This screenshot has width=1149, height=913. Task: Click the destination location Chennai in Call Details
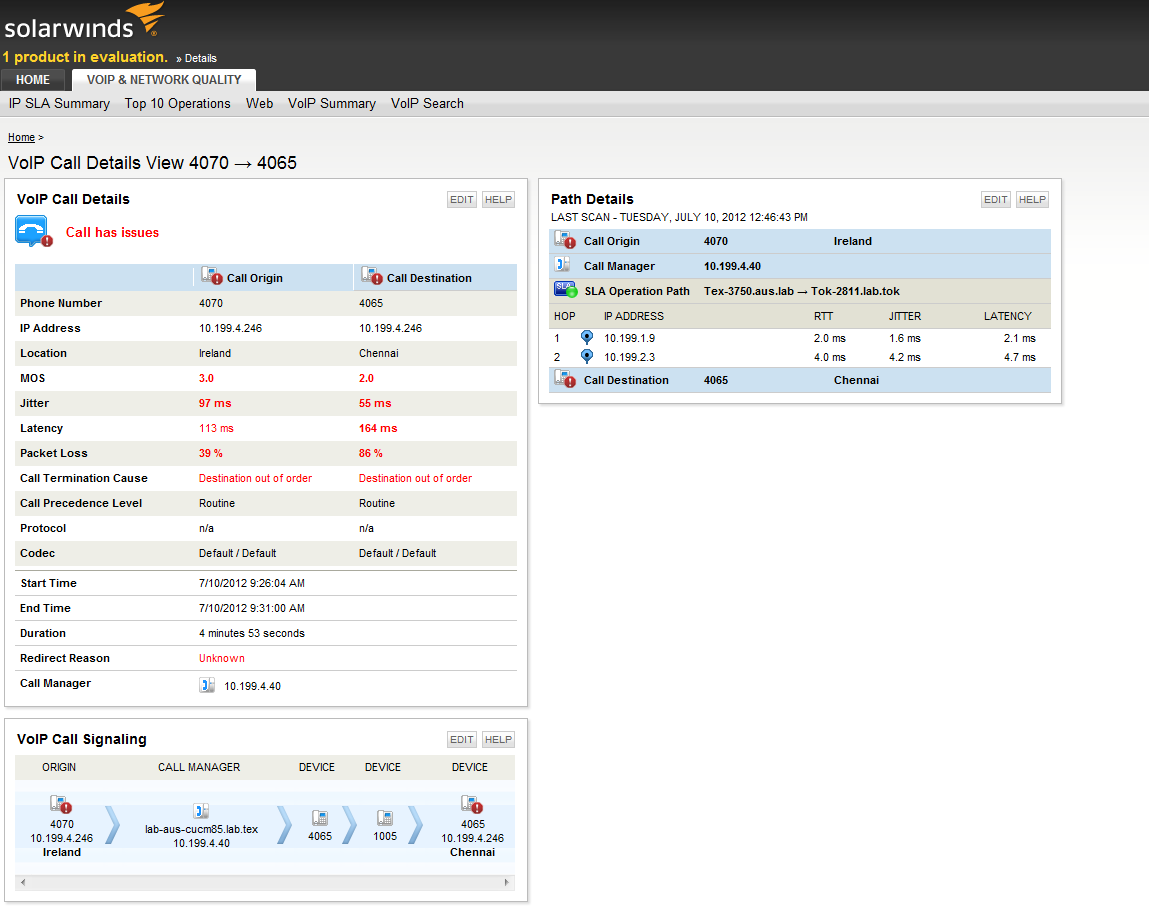click(x=379, y=353)
